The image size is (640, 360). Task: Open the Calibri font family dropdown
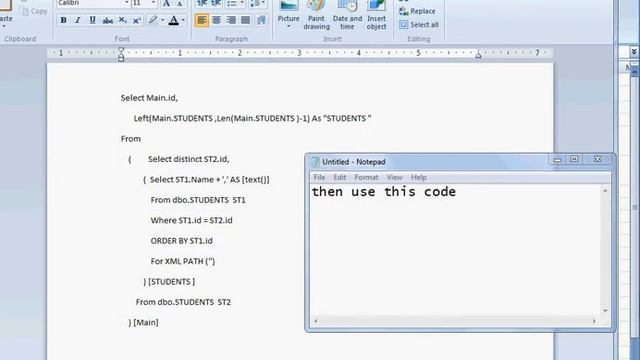127,3
